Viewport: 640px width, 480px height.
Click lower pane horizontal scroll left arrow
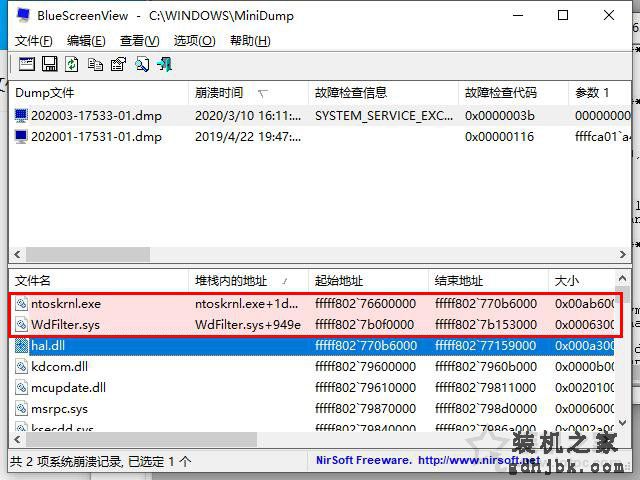17,440
